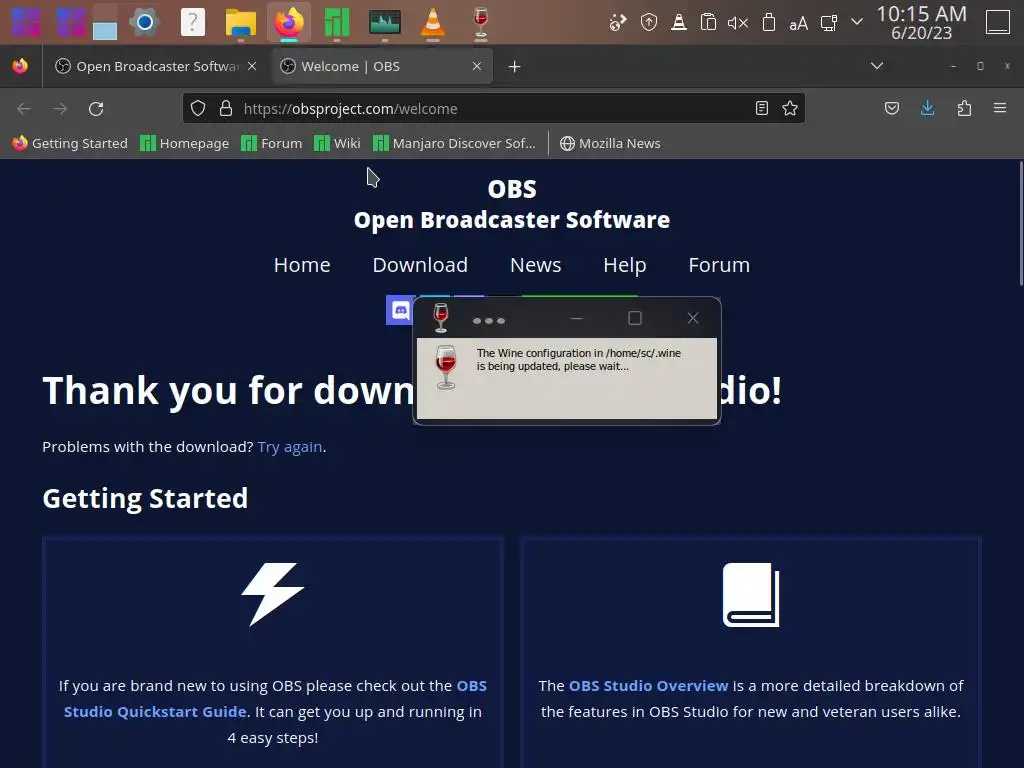1024x768 pixels.
Task: Go back to the previous page
Action: (x=24, y=108)
